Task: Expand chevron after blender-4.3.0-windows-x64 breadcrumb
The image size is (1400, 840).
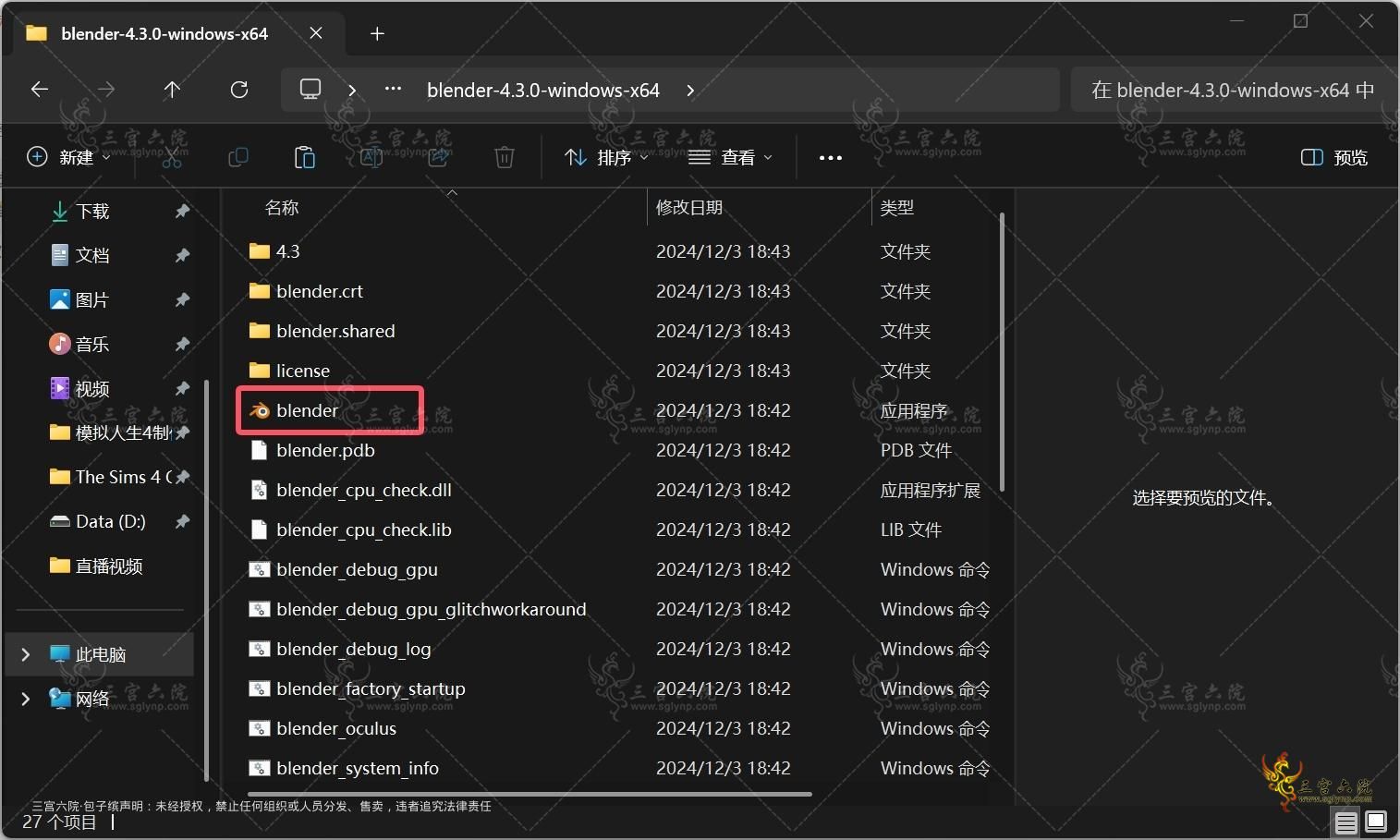Action: 690,91
